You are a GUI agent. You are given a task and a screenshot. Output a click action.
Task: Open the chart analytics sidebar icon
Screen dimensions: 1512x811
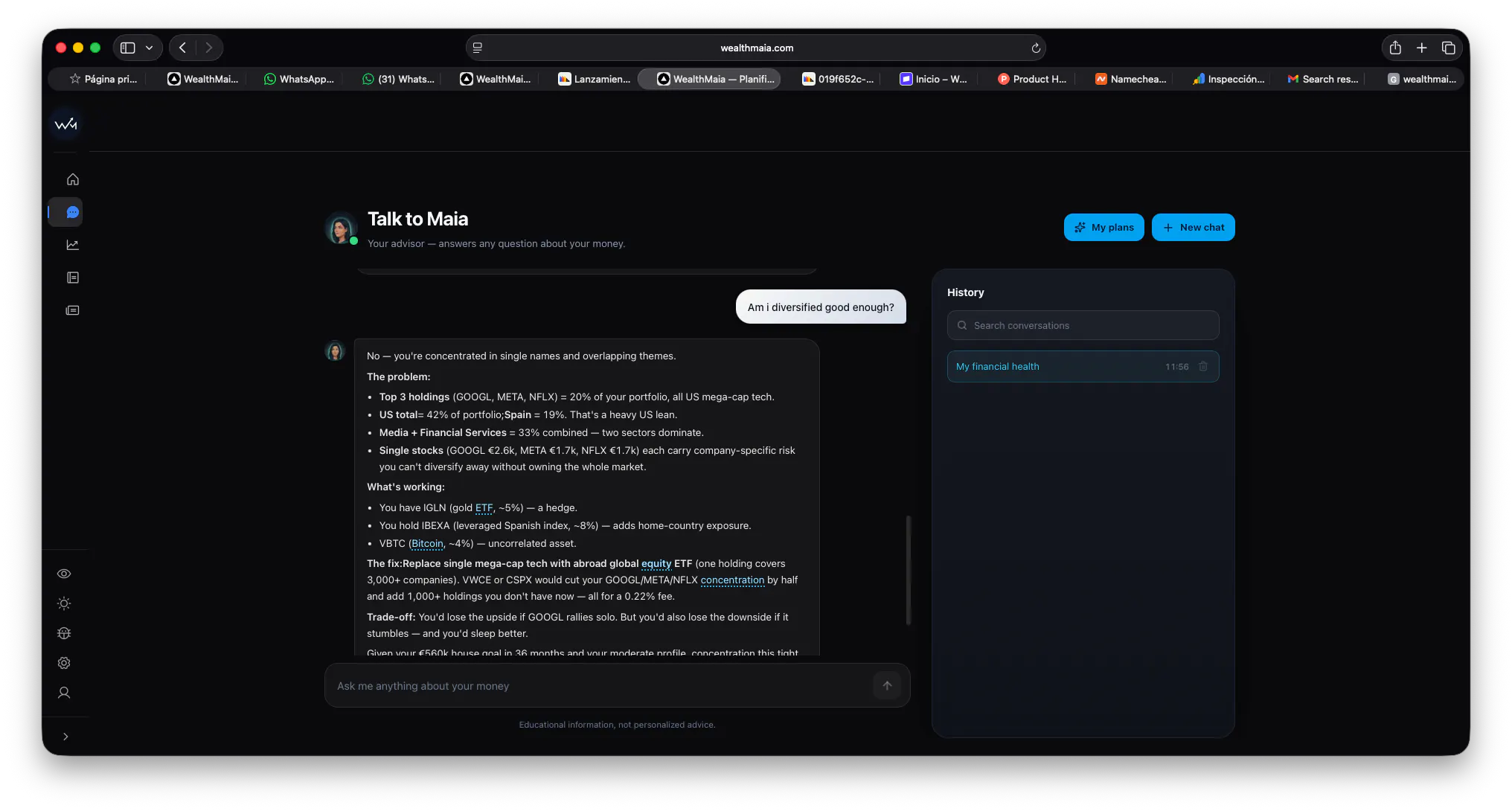(x=72, y=245)
